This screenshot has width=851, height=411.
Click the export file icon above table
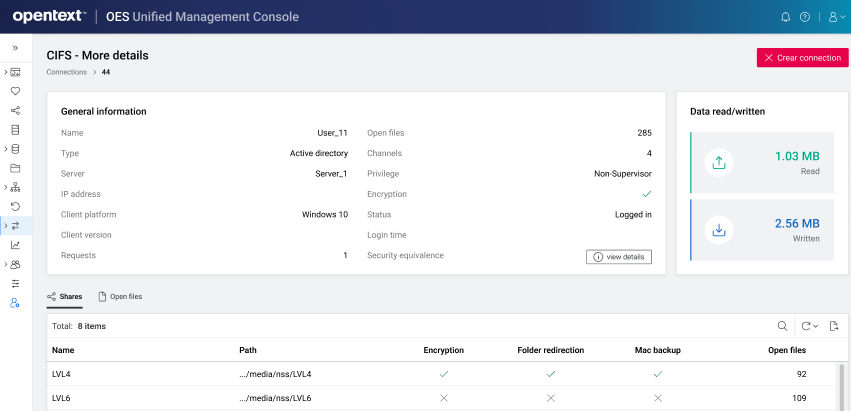point(833,326)
